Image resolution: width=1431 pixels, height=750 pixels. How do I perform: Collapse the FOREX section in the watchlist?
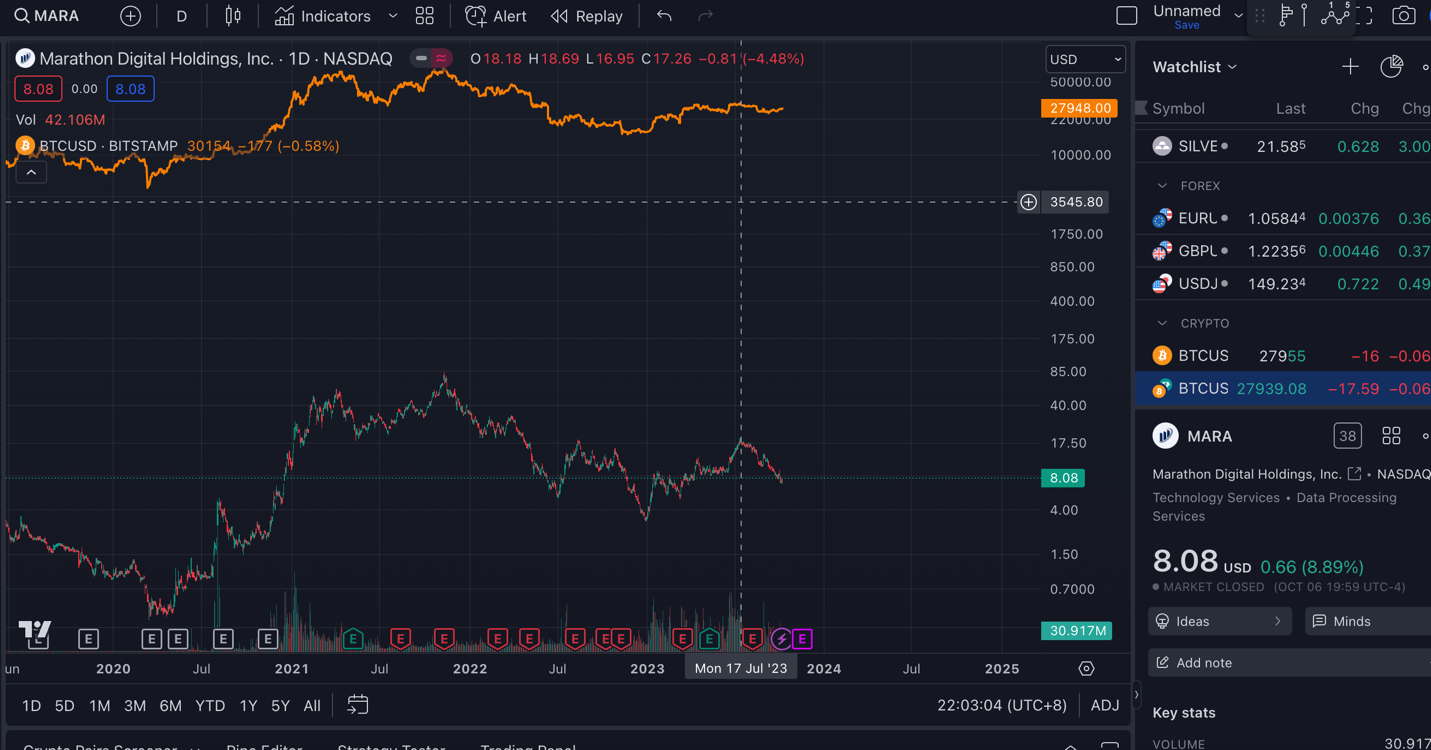(x=1163, y=185)
